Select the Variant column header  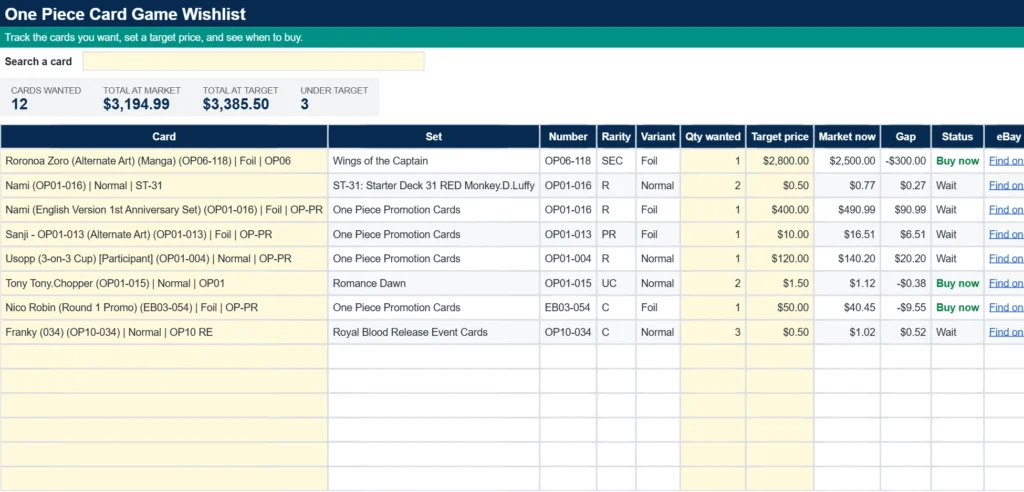(x=658, y=137)
